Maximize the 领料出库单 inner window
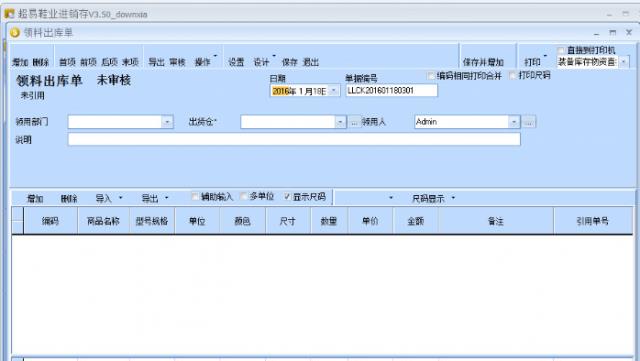This screenshot has height=361, width=640. point(612,33)
